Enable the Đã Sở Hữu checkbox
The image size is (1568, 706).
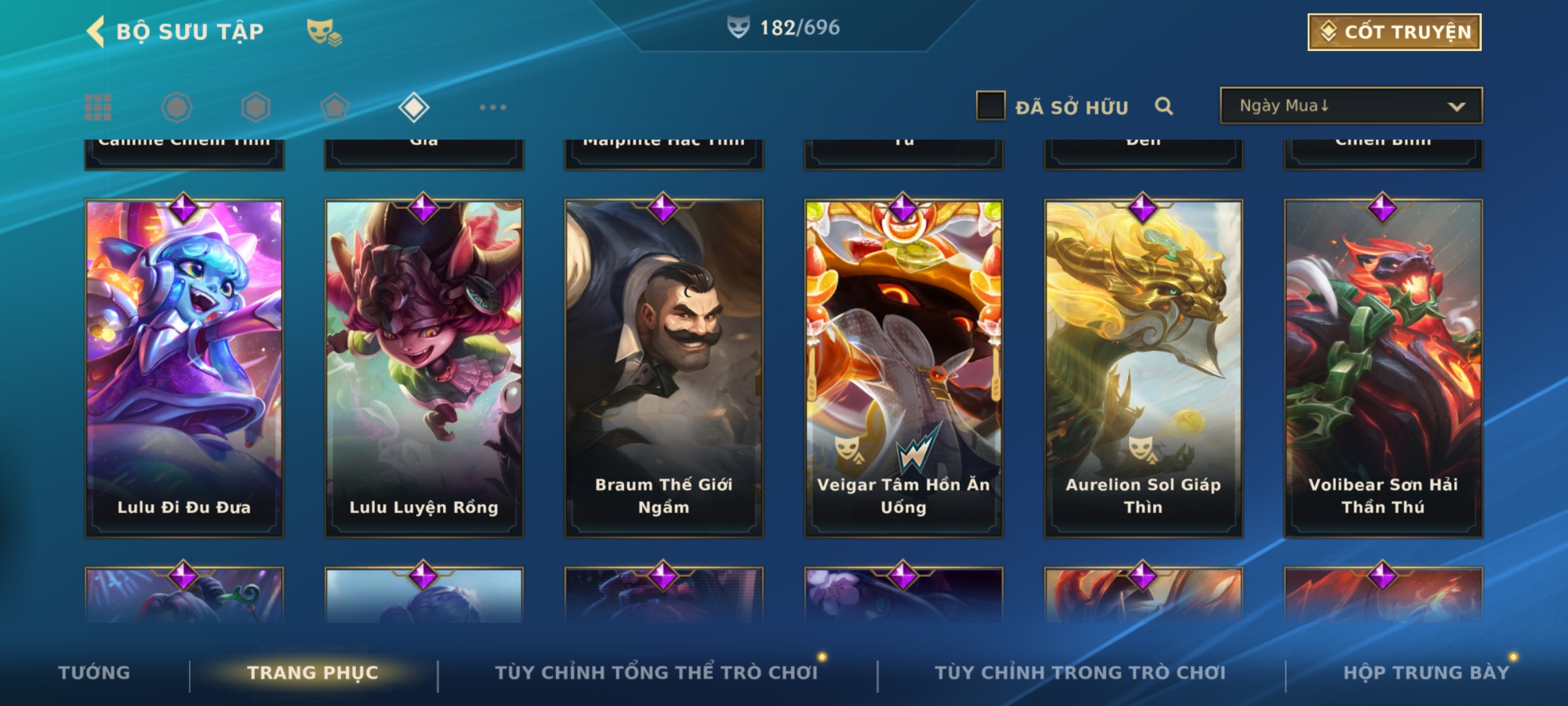990,106
